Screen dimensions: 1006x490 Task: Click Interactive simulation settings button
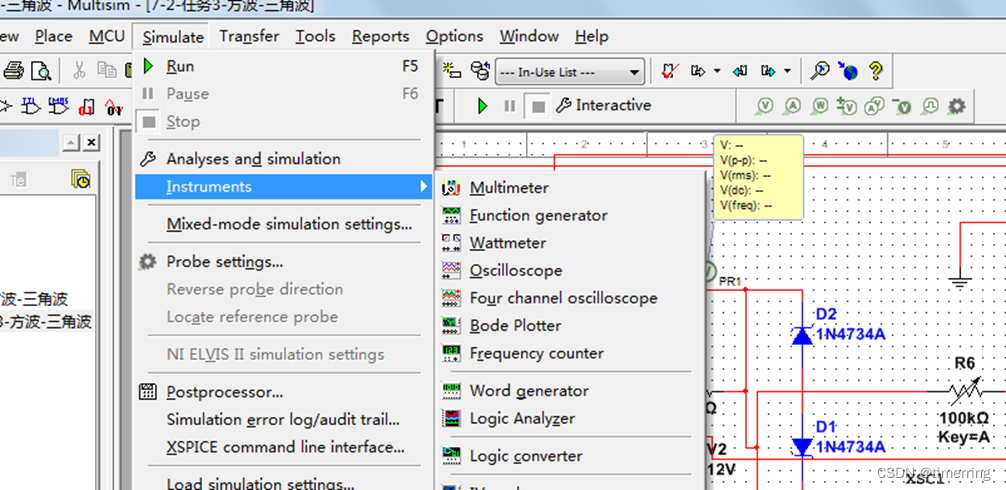(603, 105)
